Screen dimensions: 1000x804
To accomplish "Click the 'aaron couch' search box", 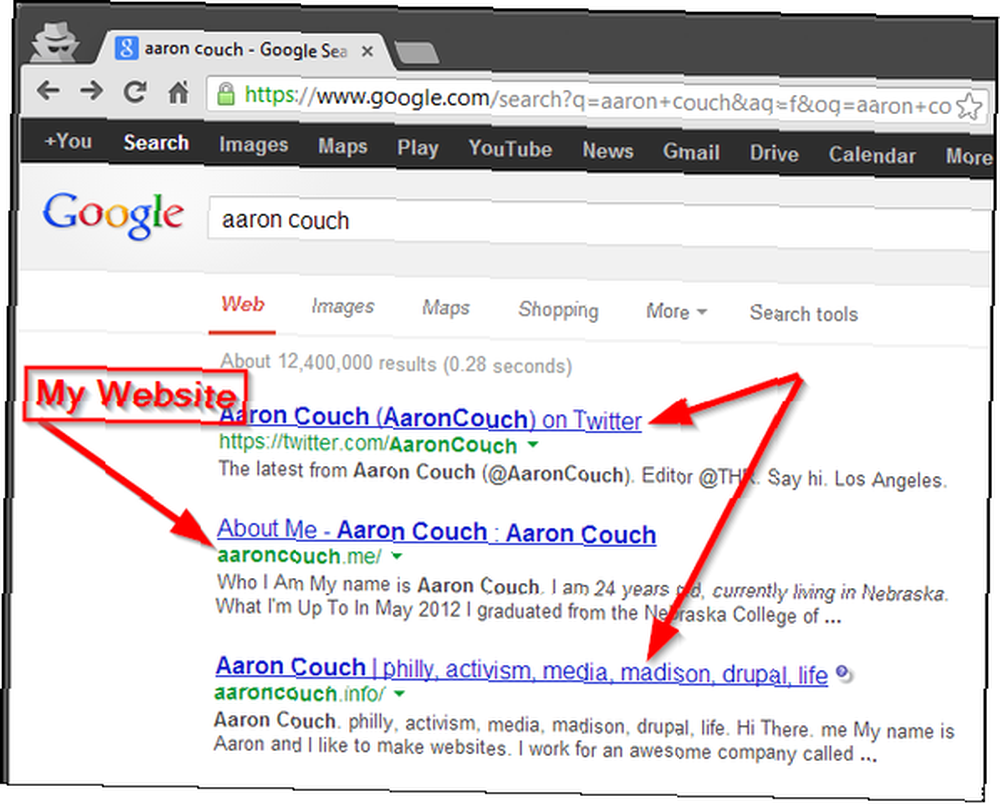I will pyautogui.click(x=599, y=223).
